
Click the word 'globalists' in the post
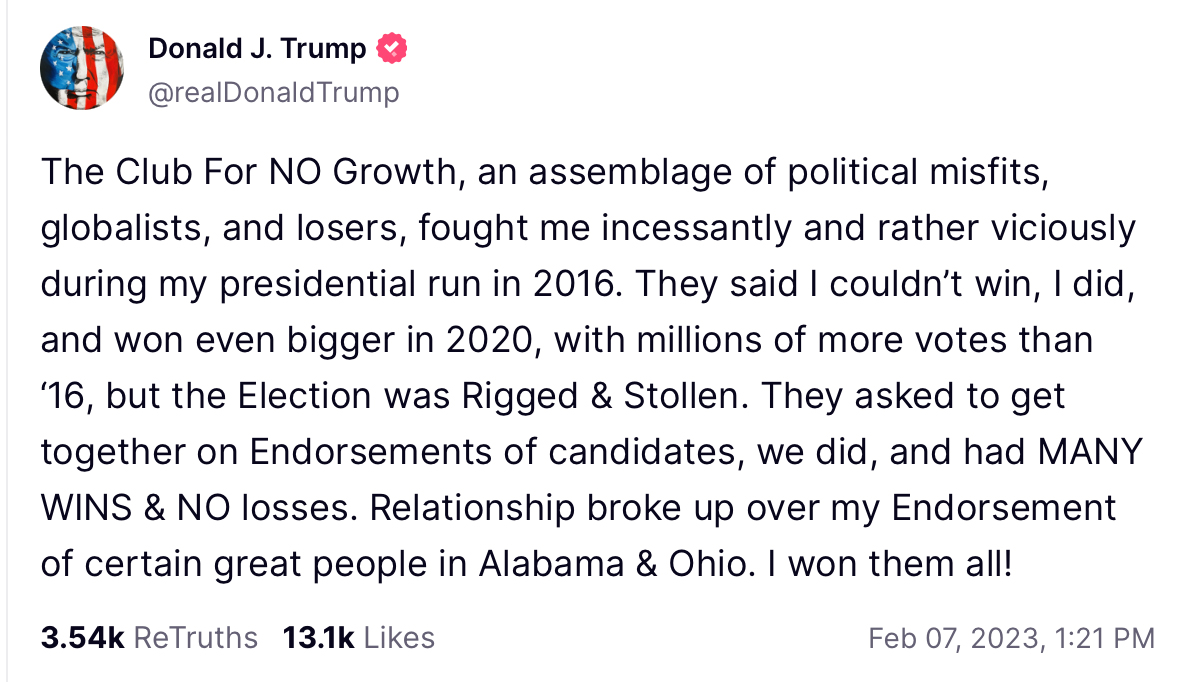(x=121, y=228)
